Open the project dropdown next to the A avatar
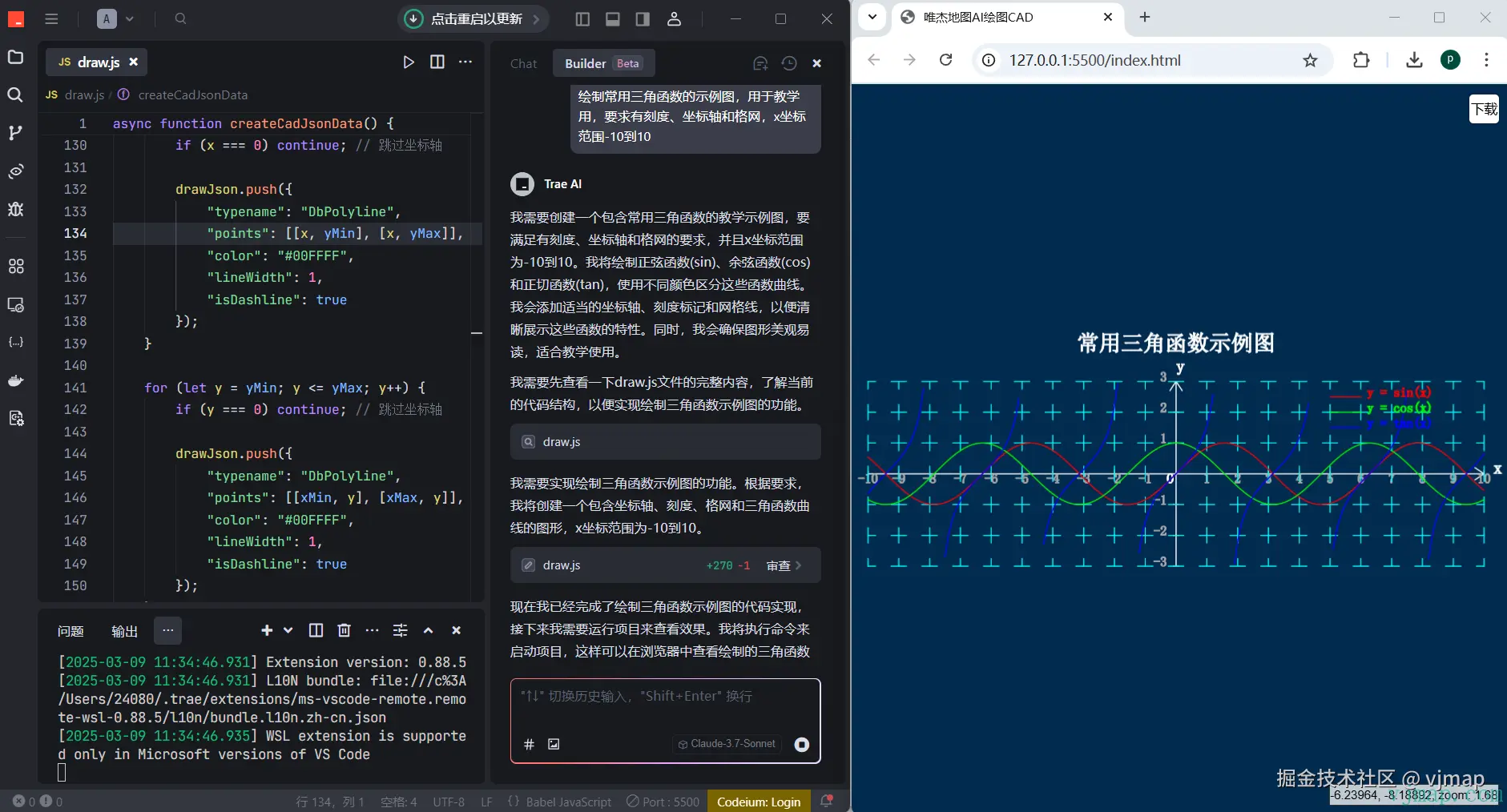This screenshot has height=812, width=1507. [x=131, y=18]
